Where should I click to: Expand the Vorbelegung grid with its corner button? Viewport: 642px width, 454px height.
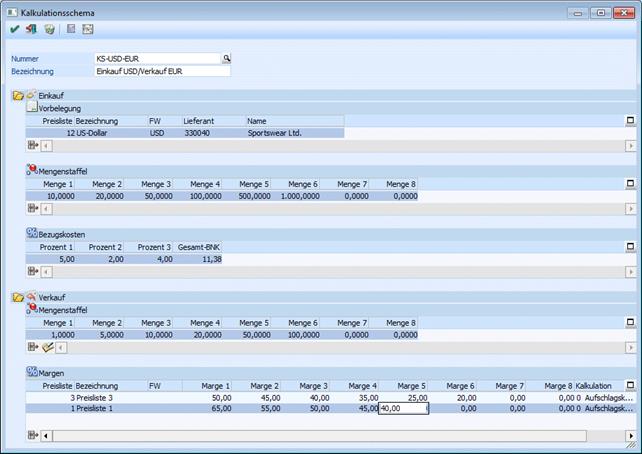click(630, 120)
